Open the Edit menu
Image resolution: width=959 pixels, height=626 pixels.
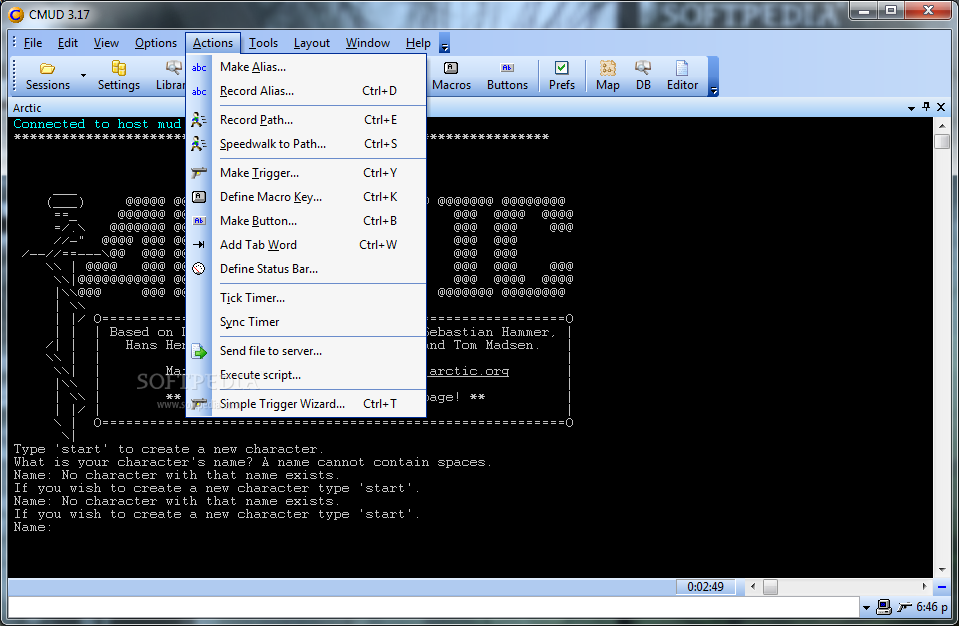67,43
